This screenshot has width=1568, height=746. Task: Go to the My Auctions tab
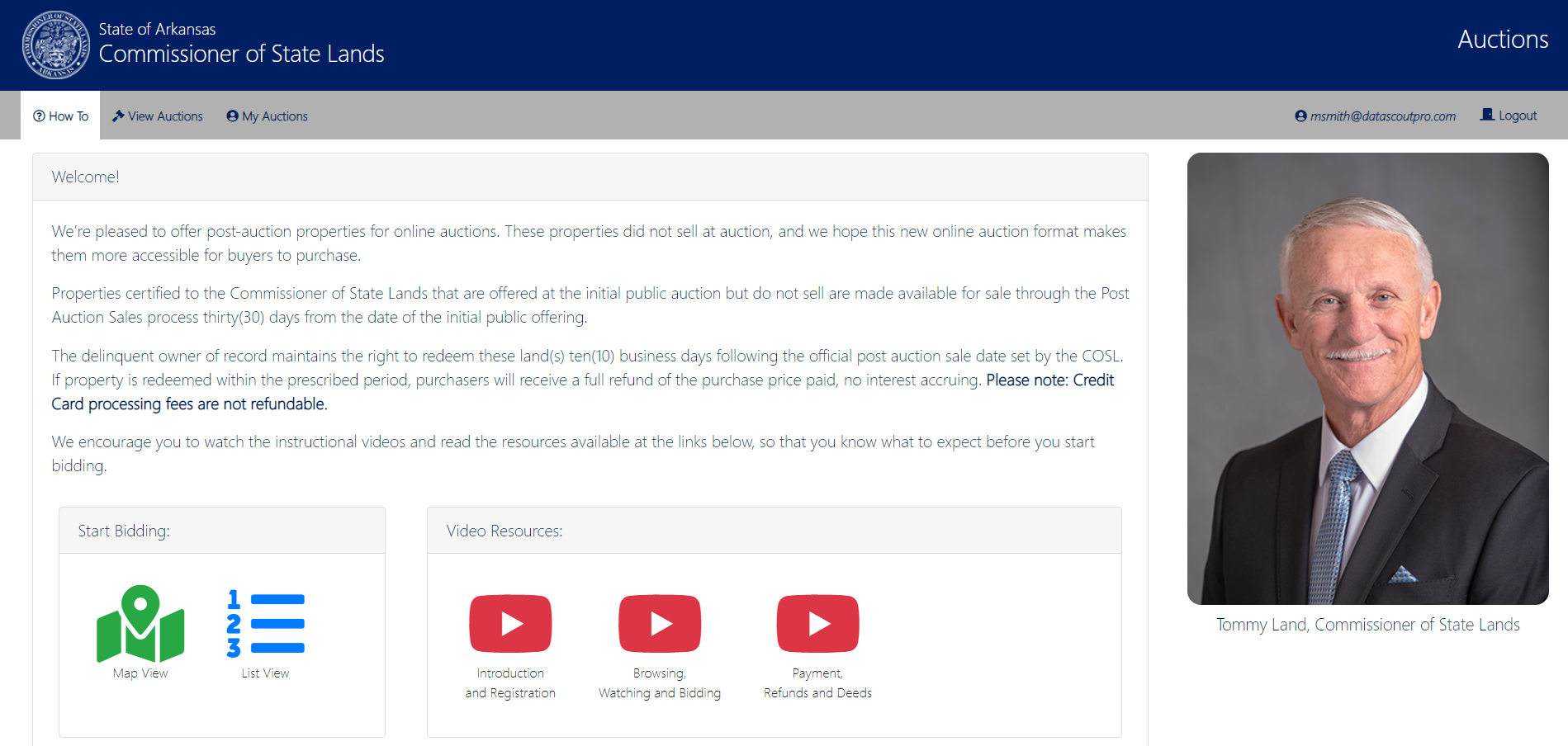tap(267, 116)
